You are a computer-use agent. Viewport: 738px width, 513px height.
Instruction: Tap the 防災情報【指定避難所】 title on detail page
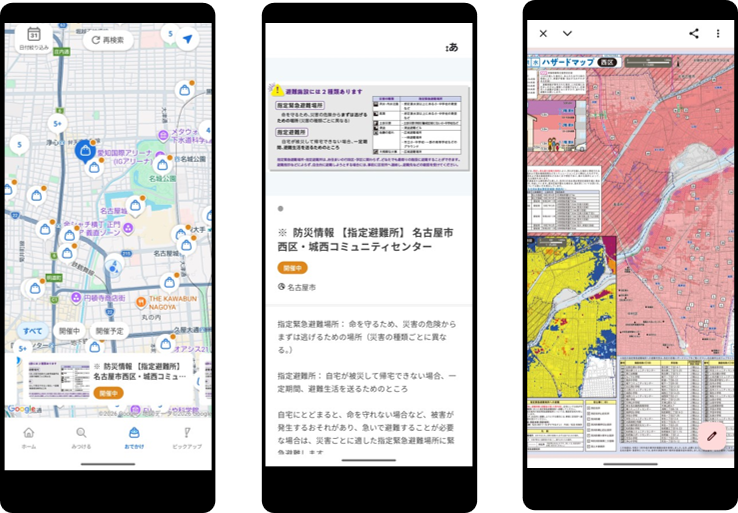click(x=366, y=240)
